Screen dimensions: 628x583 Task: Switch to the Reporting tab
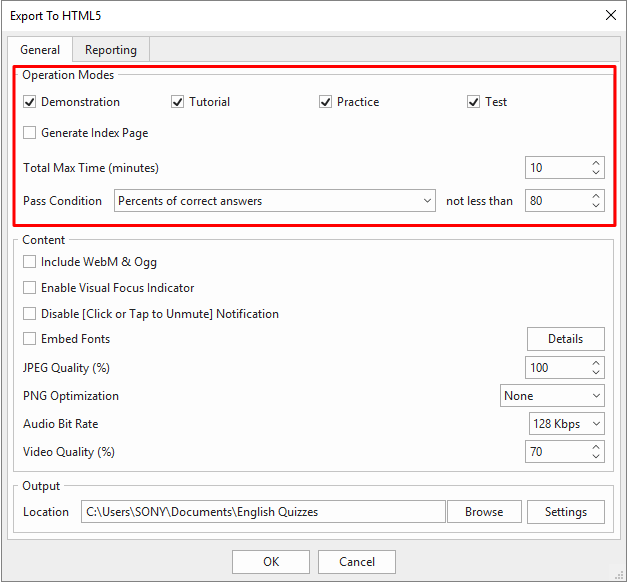coord(110,50)
